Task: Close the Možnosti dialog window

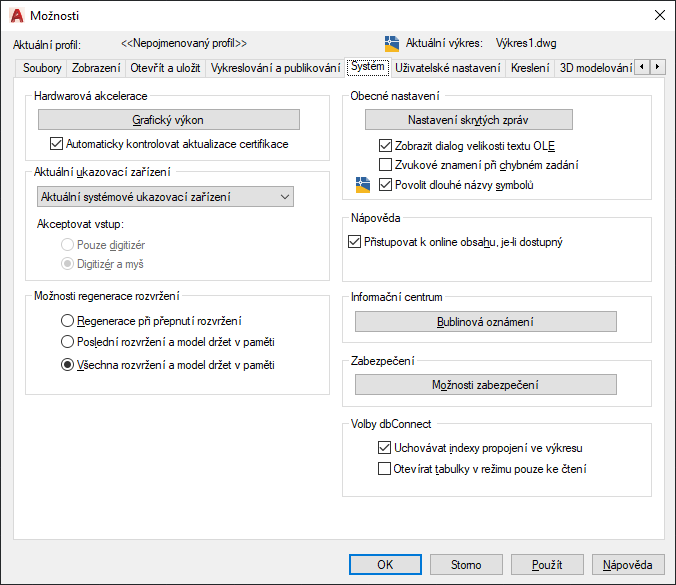Action: click(x=658, y=15)
